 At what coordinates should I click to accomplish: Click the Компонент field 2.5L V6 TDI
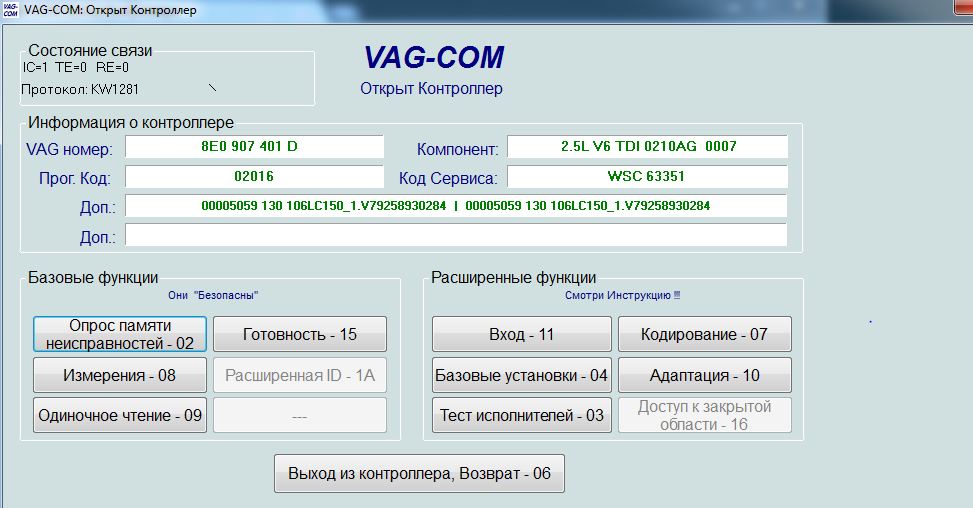[x=647, y=147]
